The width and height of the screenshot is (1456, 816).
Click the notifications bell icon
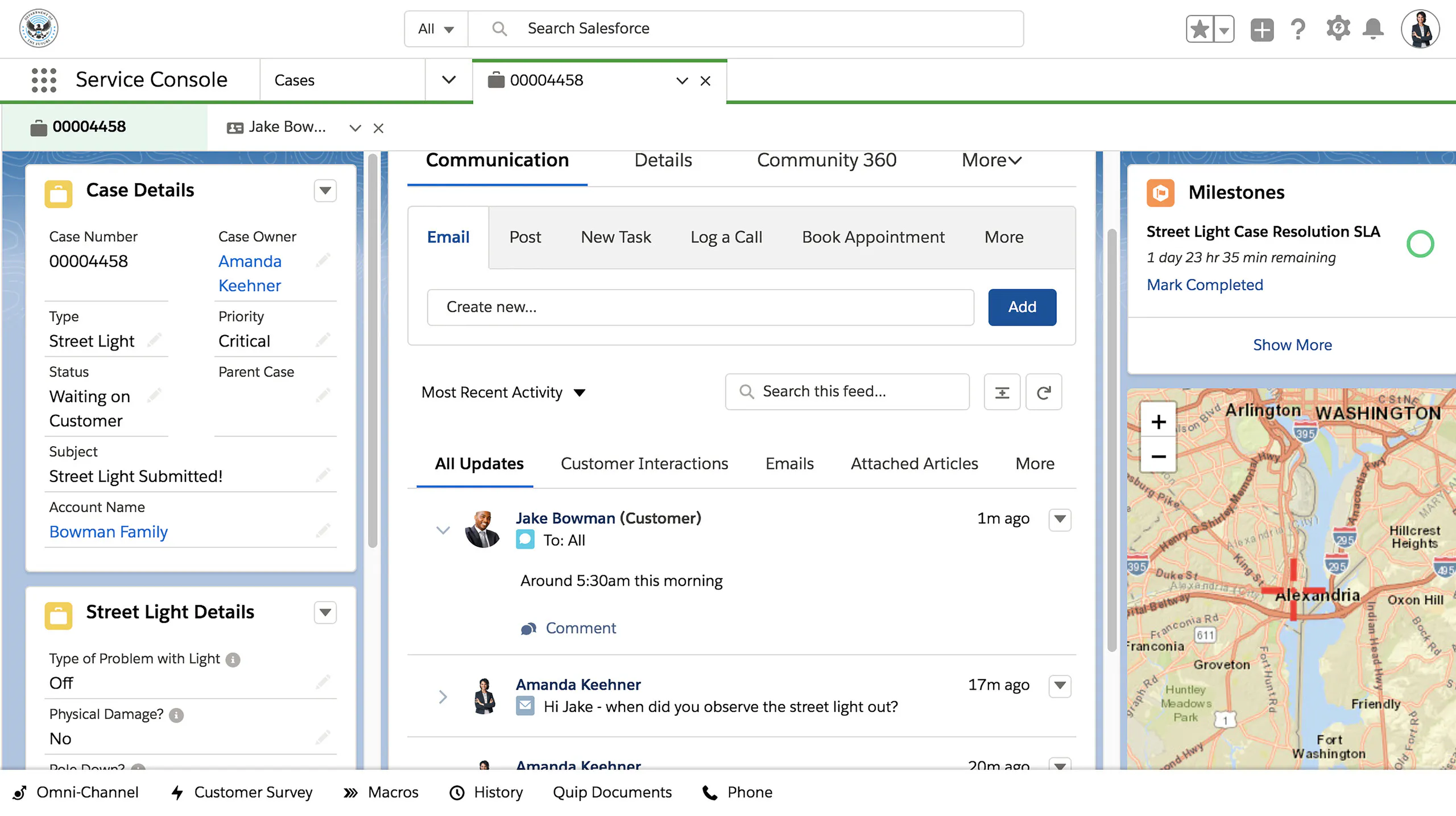click(x=1373, y=28)
